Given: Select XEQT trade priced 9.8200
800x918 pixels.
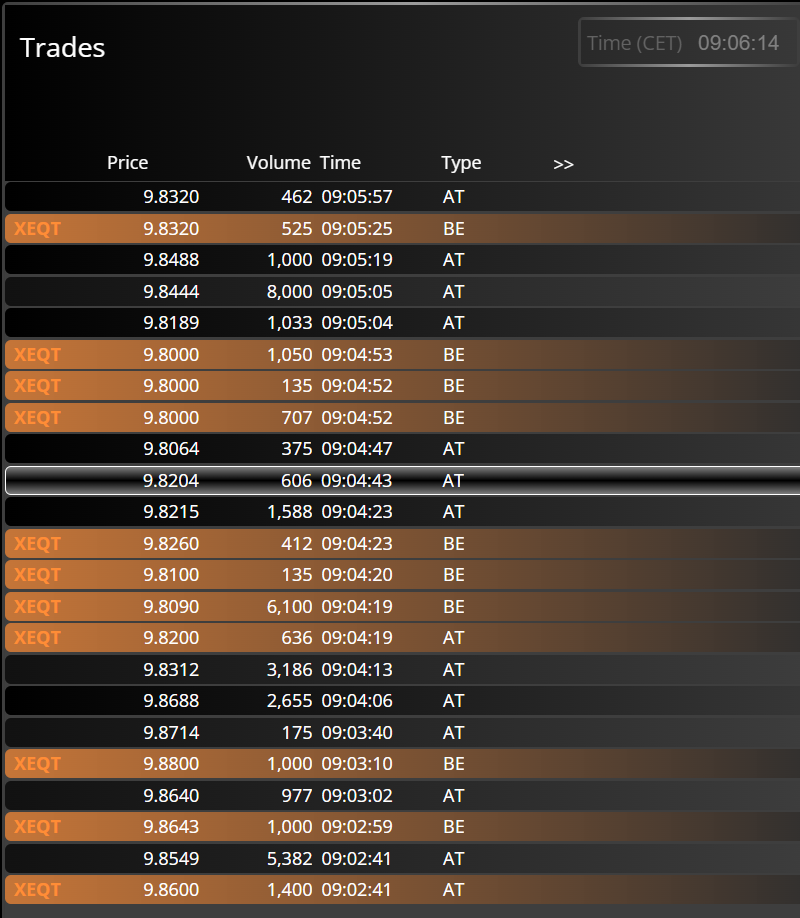Looking at the screenshot, I should click(x=402, y=638).
